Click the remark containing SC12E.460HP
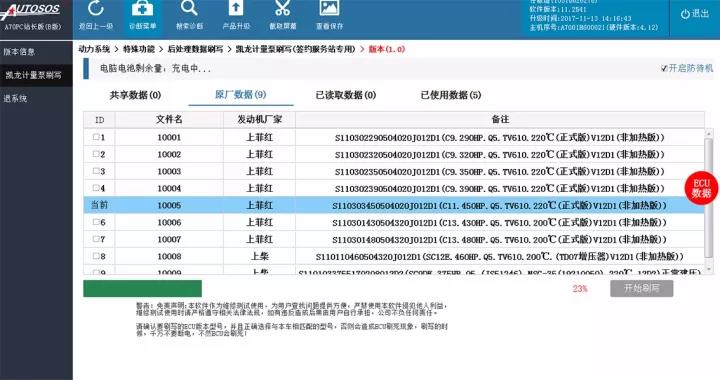The width and height of the screenshot is (720, 380). tap(500, 256)
